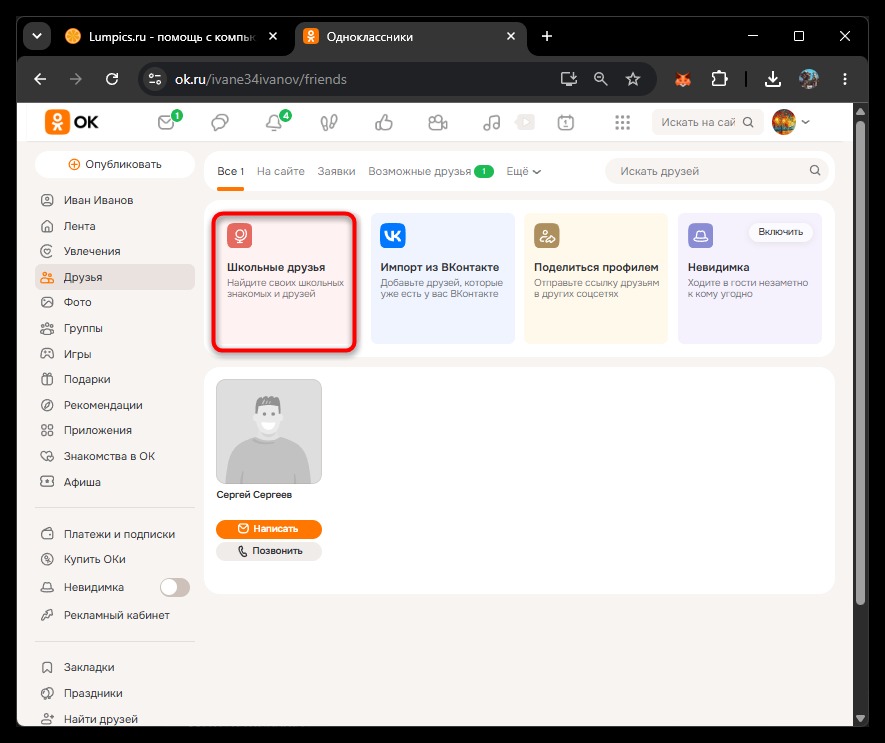Switch to the Все tab

point(230,171)
